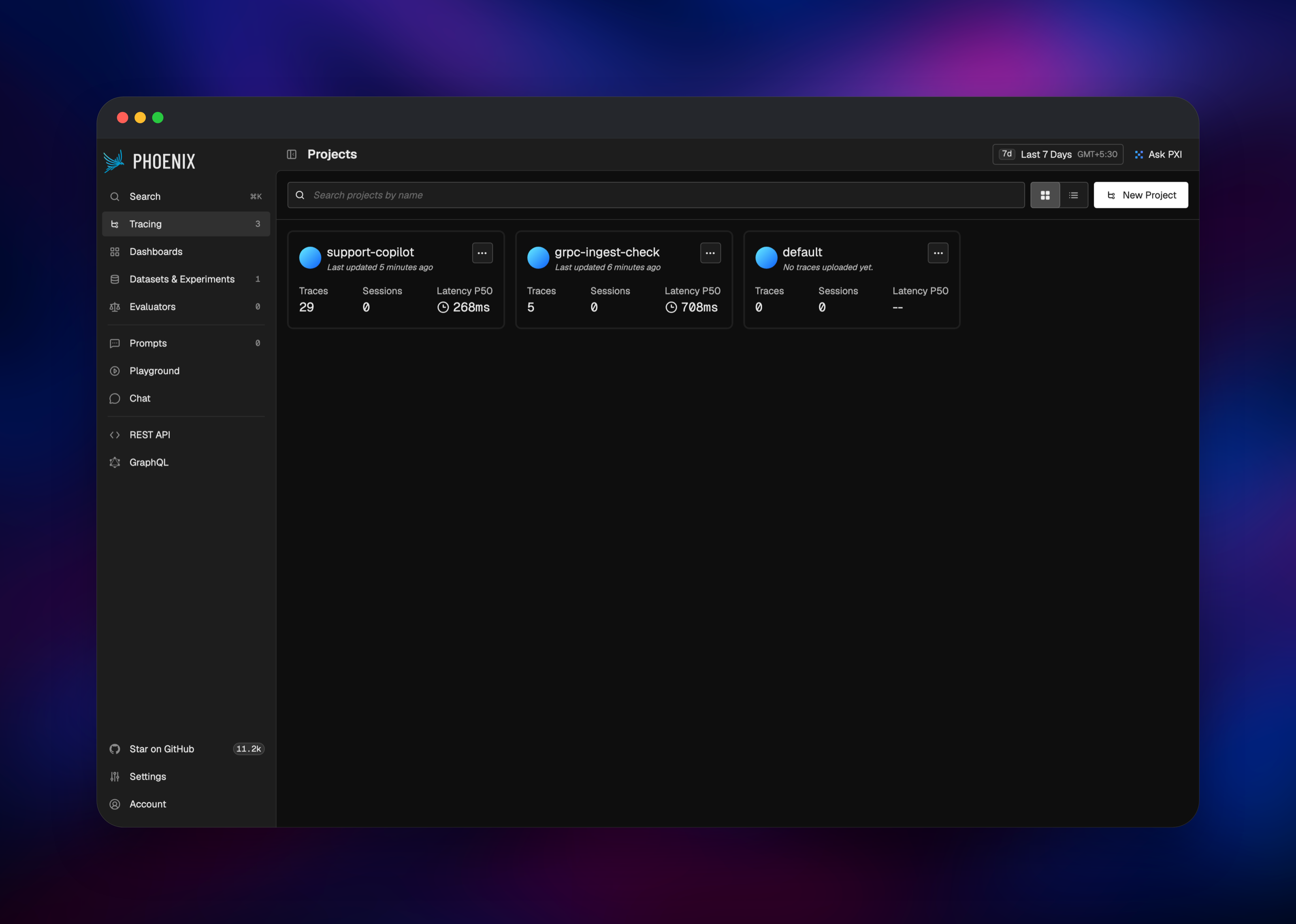The image size is (1296, 924).
Task: Open the support-copilot project card
Action: [x=396, y=279]
